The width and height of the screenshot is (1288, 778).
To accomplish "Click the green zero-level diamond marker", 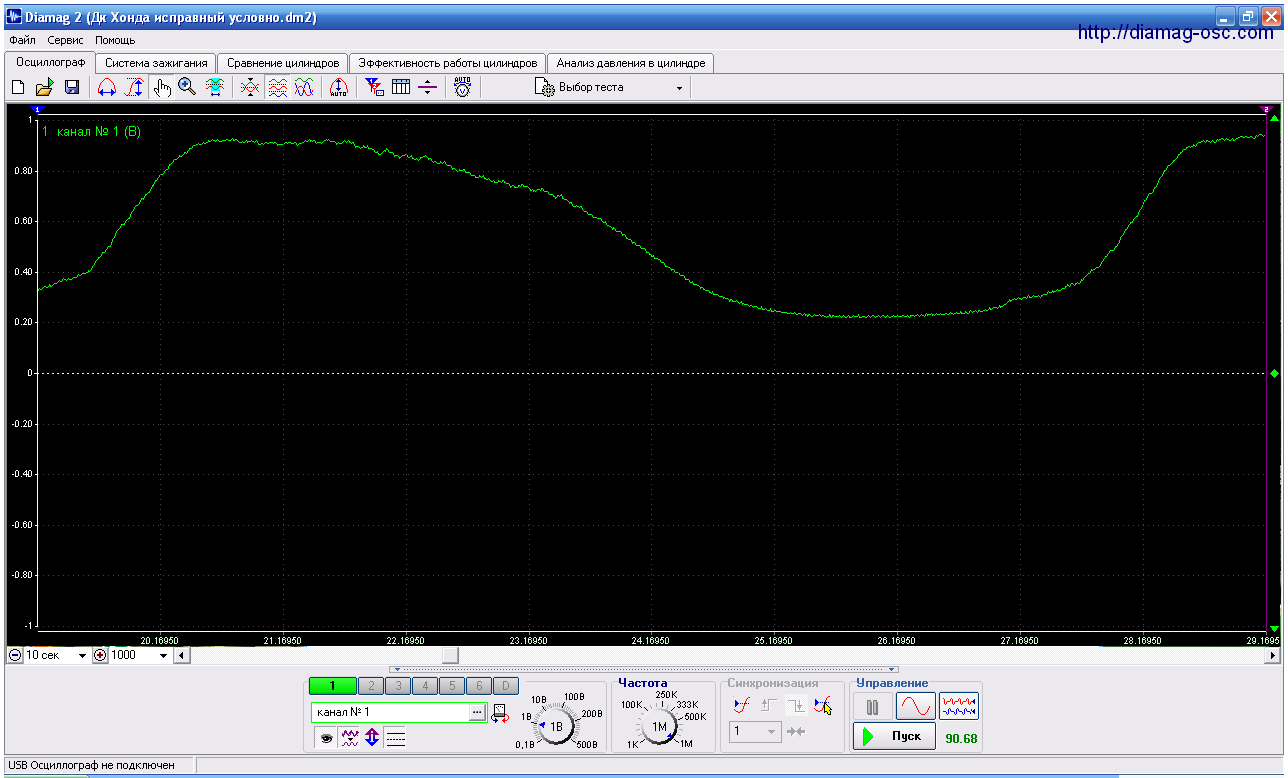I will 1274,373.
